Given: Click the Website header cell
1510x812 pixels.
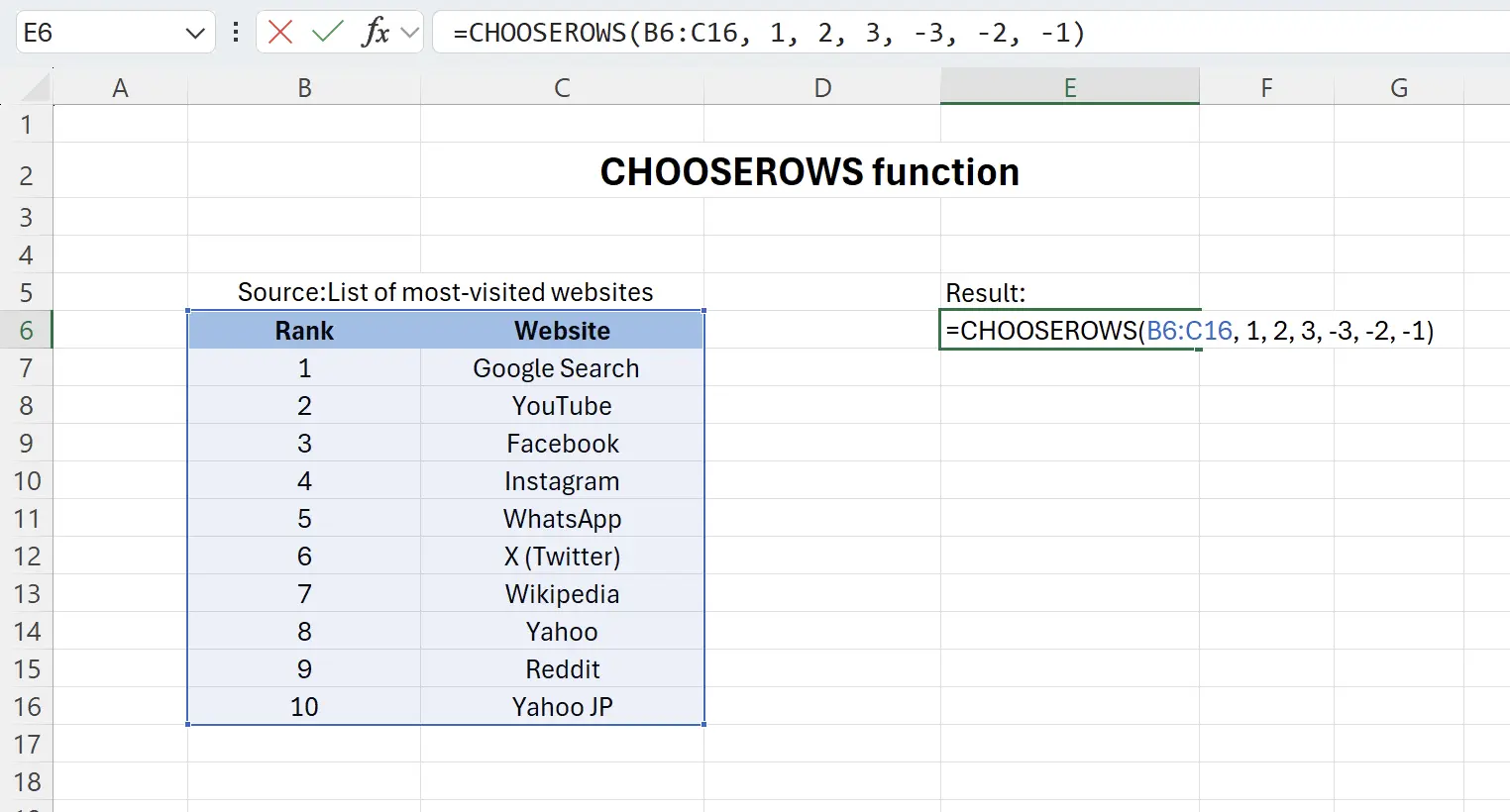Looking at the screenshot, I should pos(562,330).
